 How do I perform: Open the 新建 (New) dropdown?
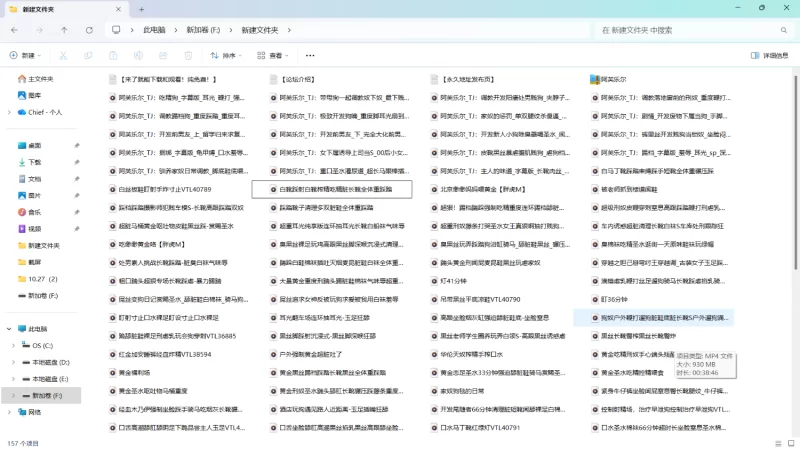(x=25, y=55)
